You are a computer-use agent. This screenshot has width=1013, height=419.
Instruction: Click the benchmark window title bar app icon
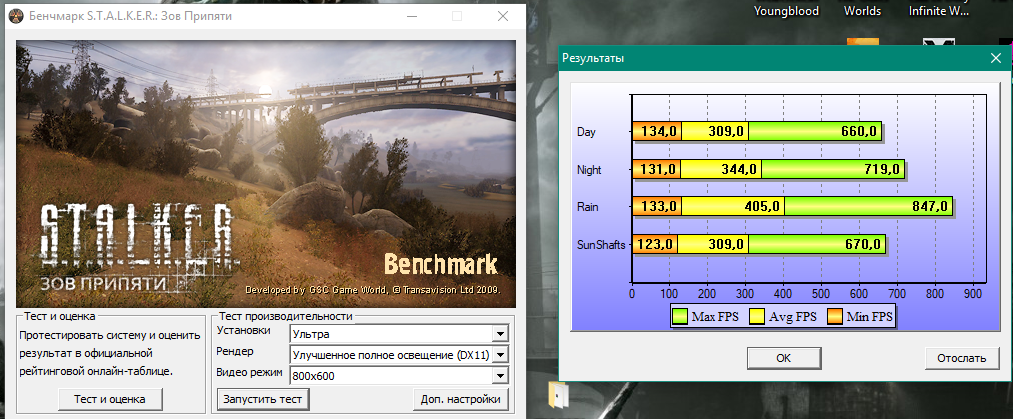[x=17, y=16]
